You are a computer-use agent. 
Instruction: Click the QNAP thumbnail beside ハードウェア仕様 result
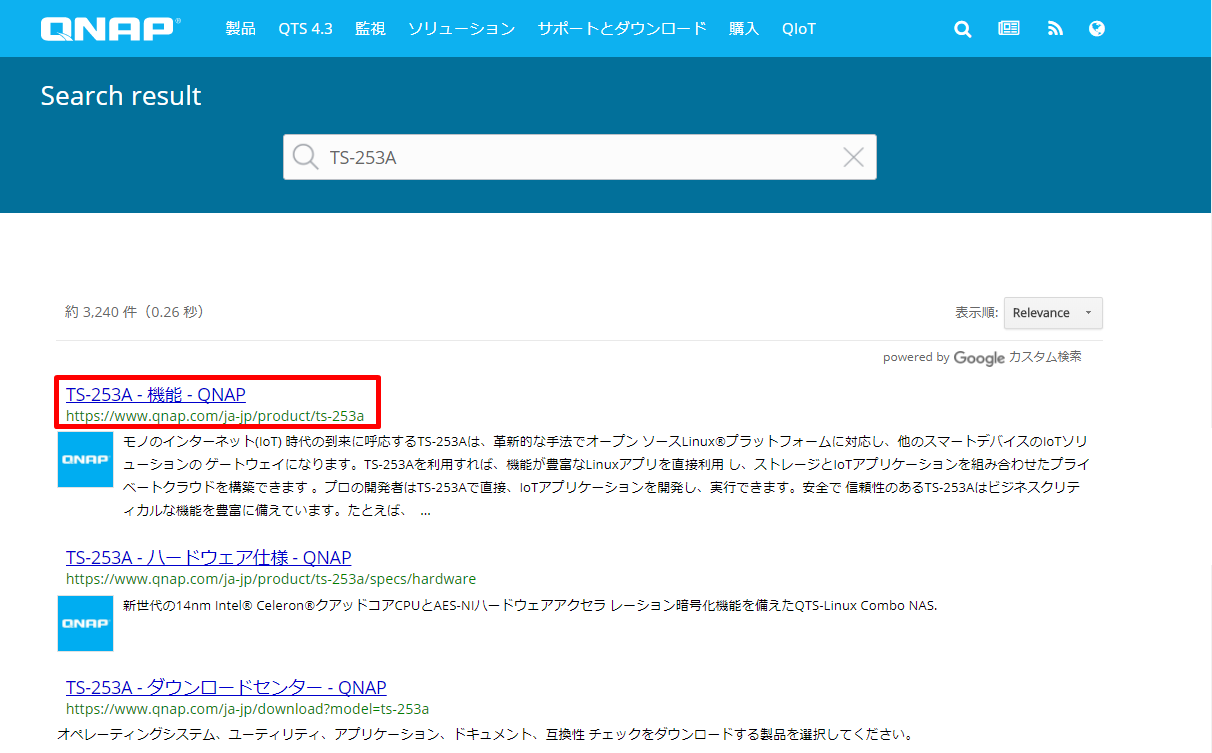[x=85, y=623]
